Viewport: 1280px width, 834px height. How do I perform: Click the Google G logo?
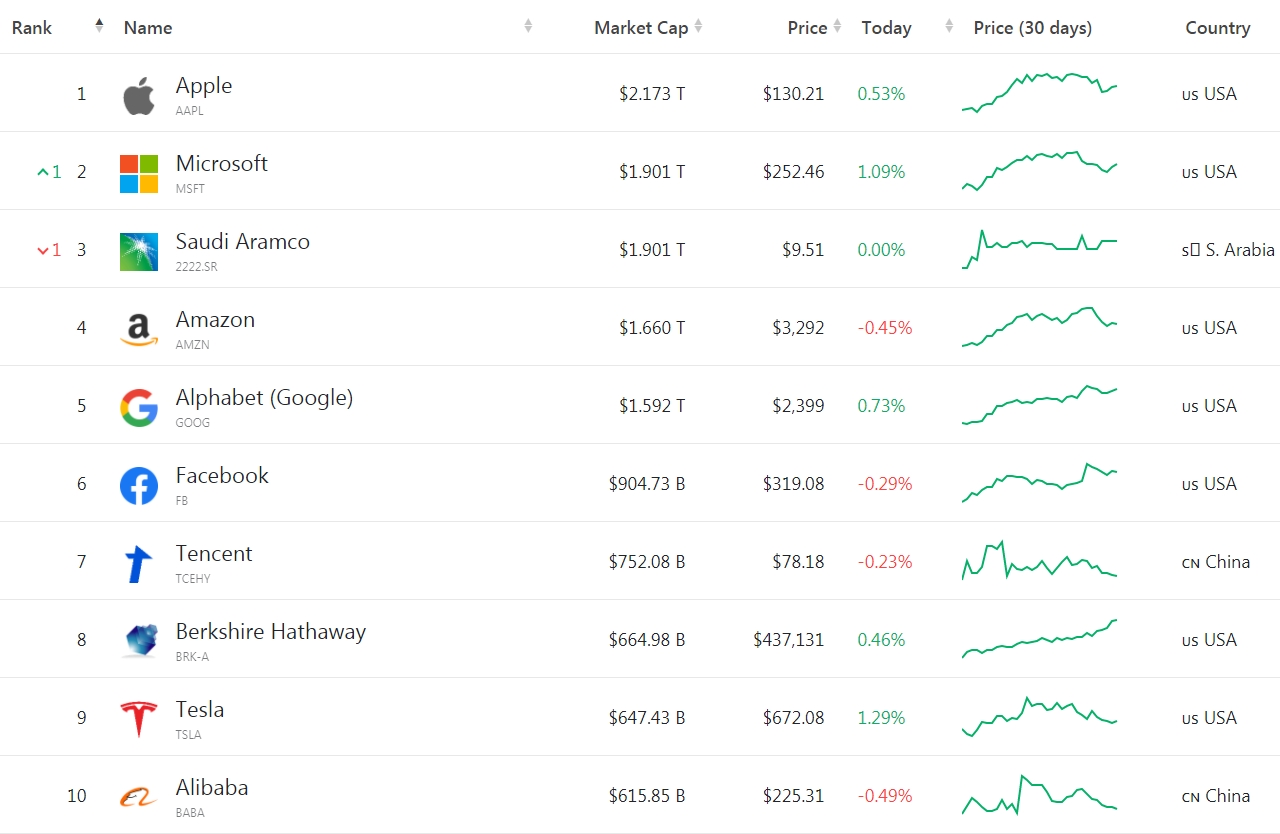(x=139, y=408)
